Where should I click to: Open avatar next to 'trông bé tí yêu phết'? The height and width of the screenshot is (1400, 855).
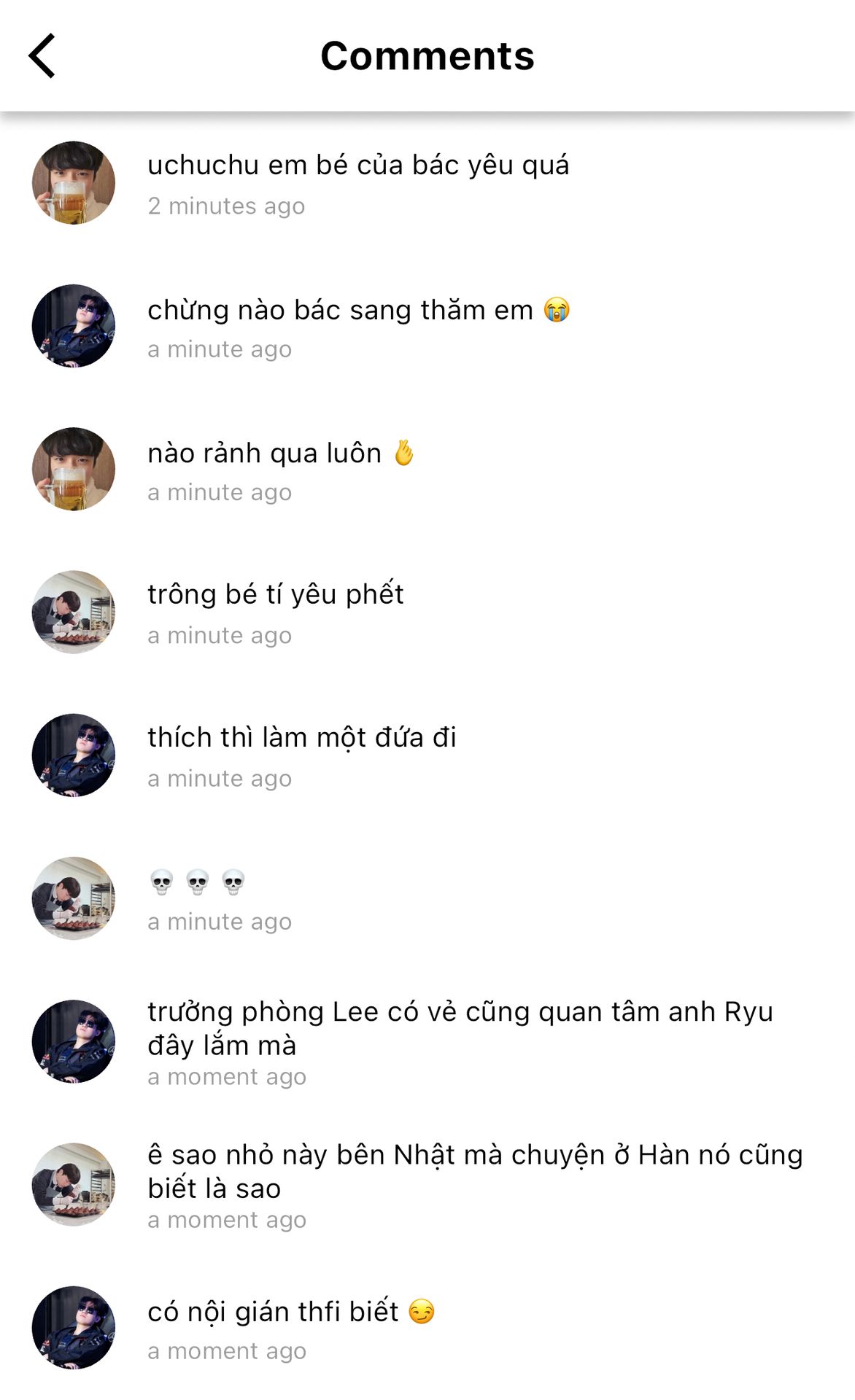point(74,612)
